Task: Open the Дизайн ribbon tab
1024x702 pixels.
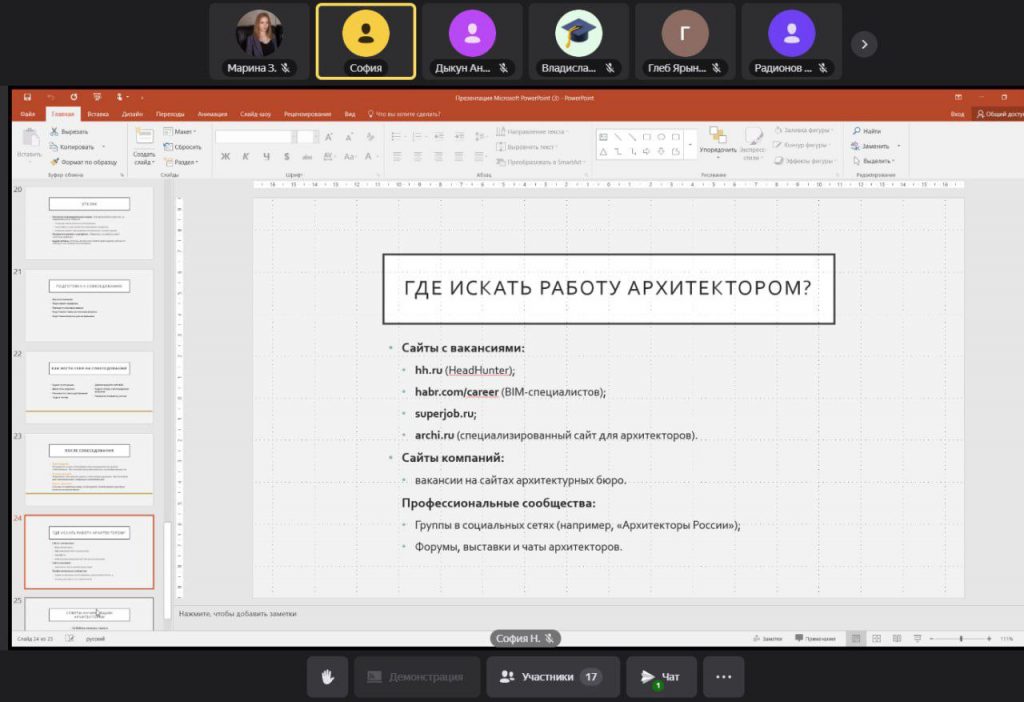Action: [x=132, y=114]
